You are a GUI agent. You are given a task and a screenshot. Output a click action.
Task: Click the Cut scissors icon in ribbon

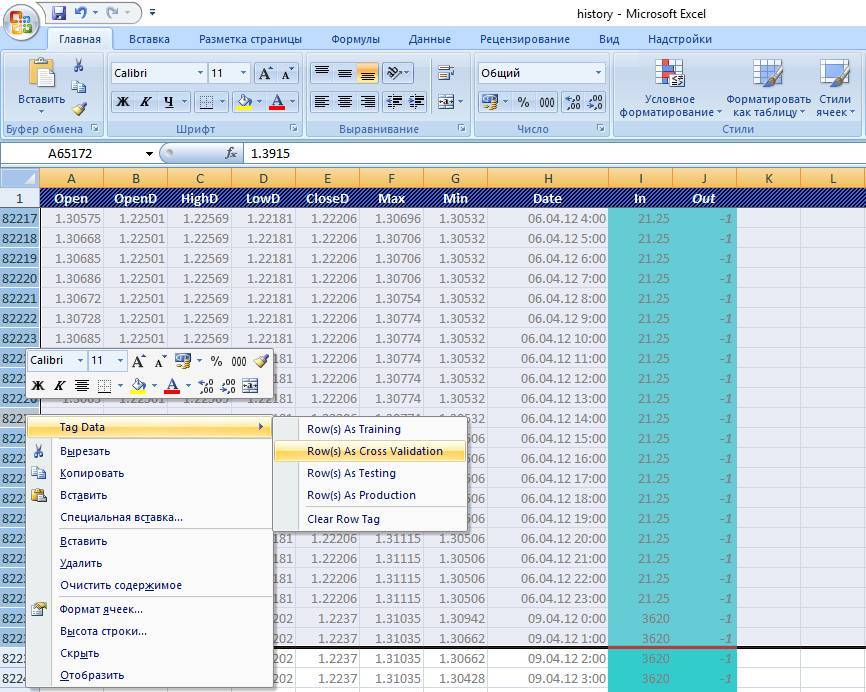click(x=78, y=66)
